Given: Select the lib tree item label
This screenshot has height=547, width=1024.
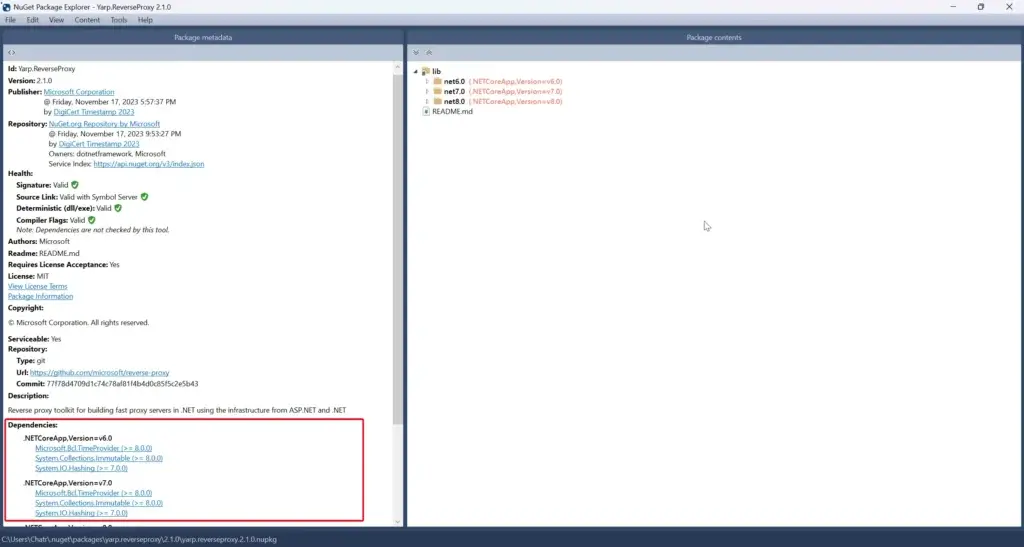Looking at the screenshot, I should tap(436, 72).
